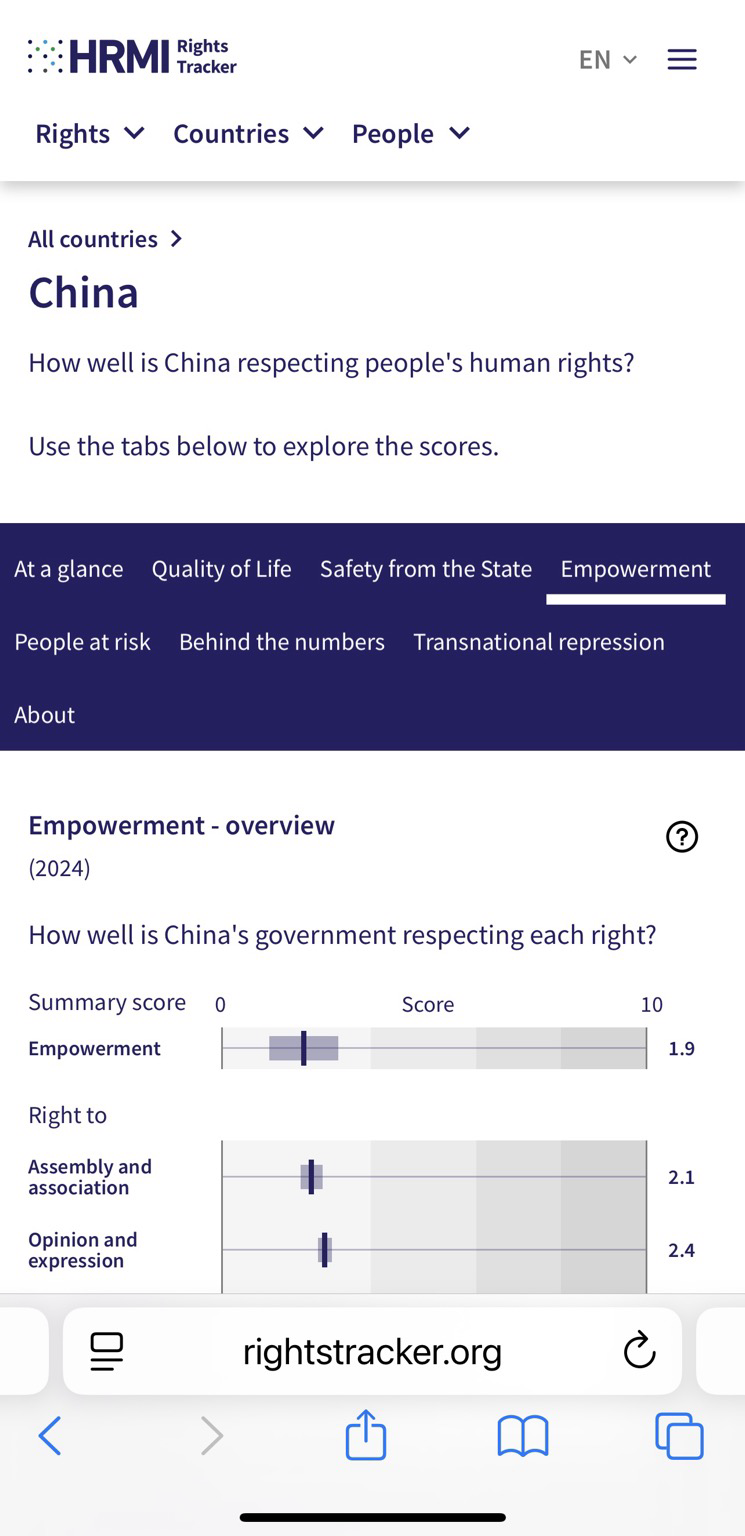Switch to the At a glance tab
The height and width of the screenshot is (1536, 745).
69,569
